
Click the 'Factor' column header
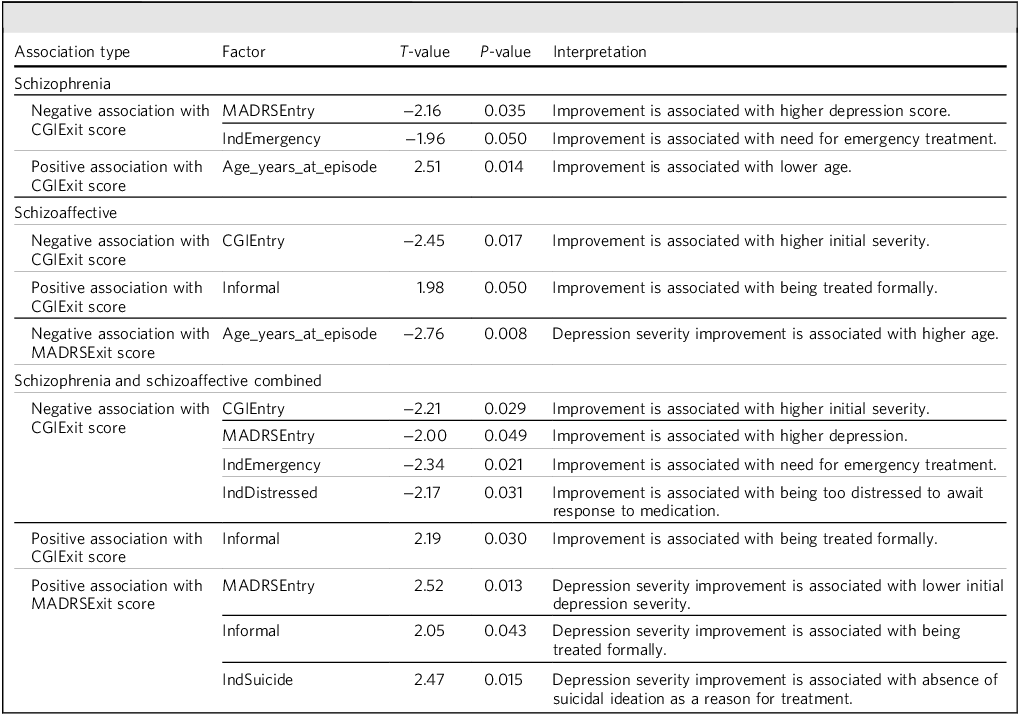pos(244,52)
